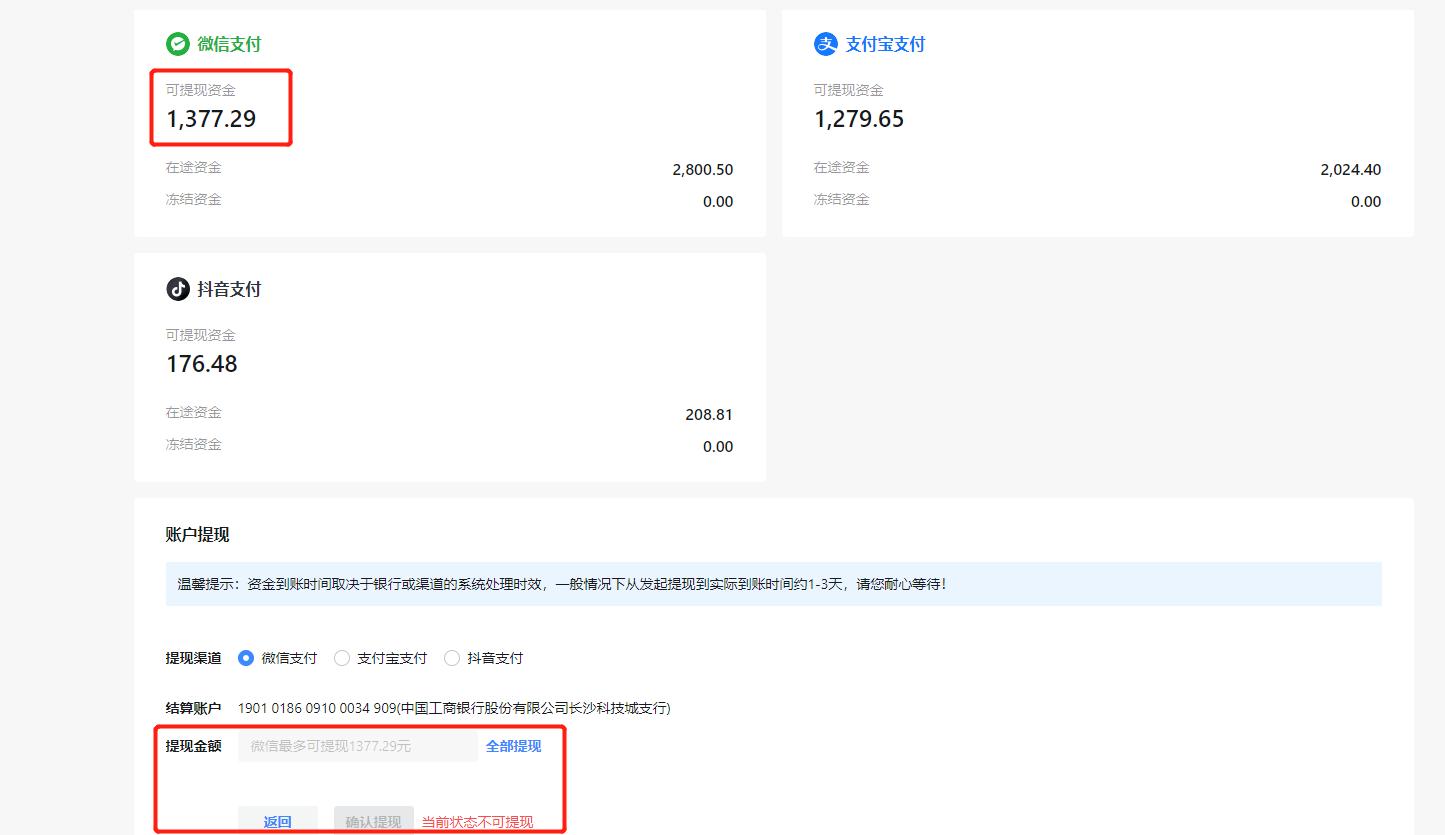Choose the 支付宝支付 radio option
The width and height of the screenshot is (1445, 835).
point(342,658)
